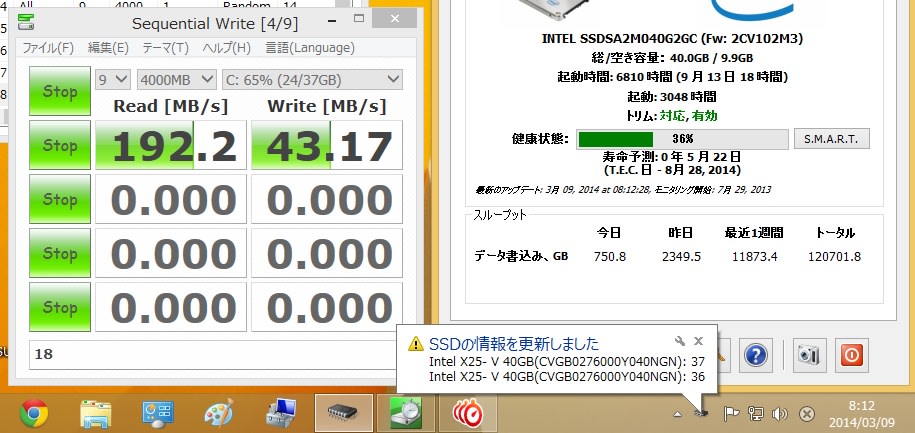
Task: Open the network status tray icon
Action: click(756, 414)
